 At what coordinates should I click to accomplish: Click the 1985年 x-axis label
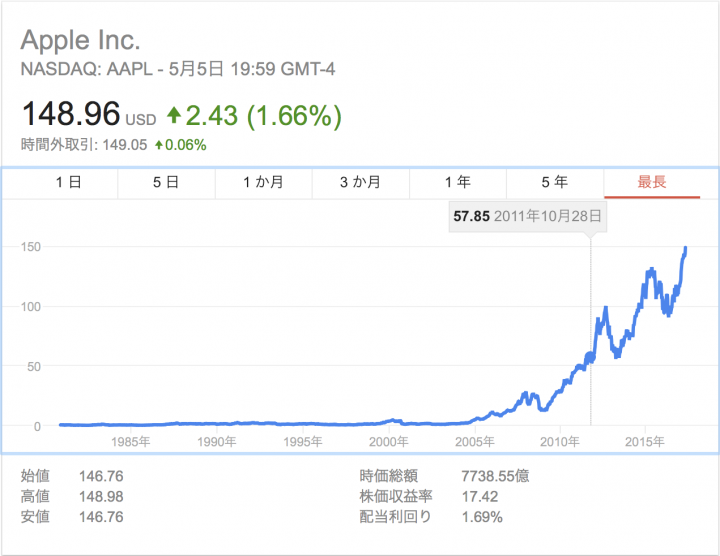(131, 442)
